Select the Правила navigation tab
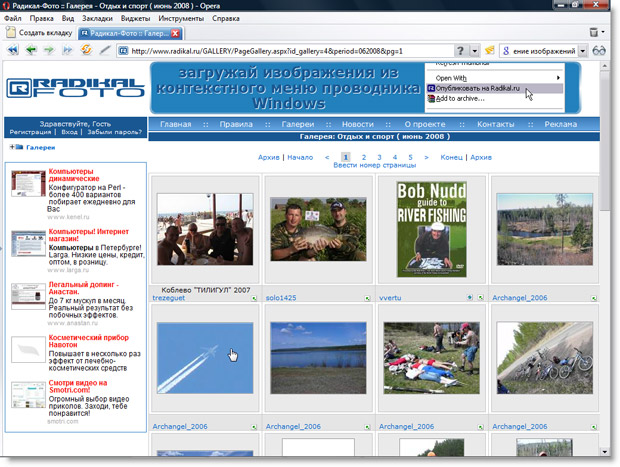Image resolution: width=620 pixels, height=467 pixels. (x=236, y=124)
